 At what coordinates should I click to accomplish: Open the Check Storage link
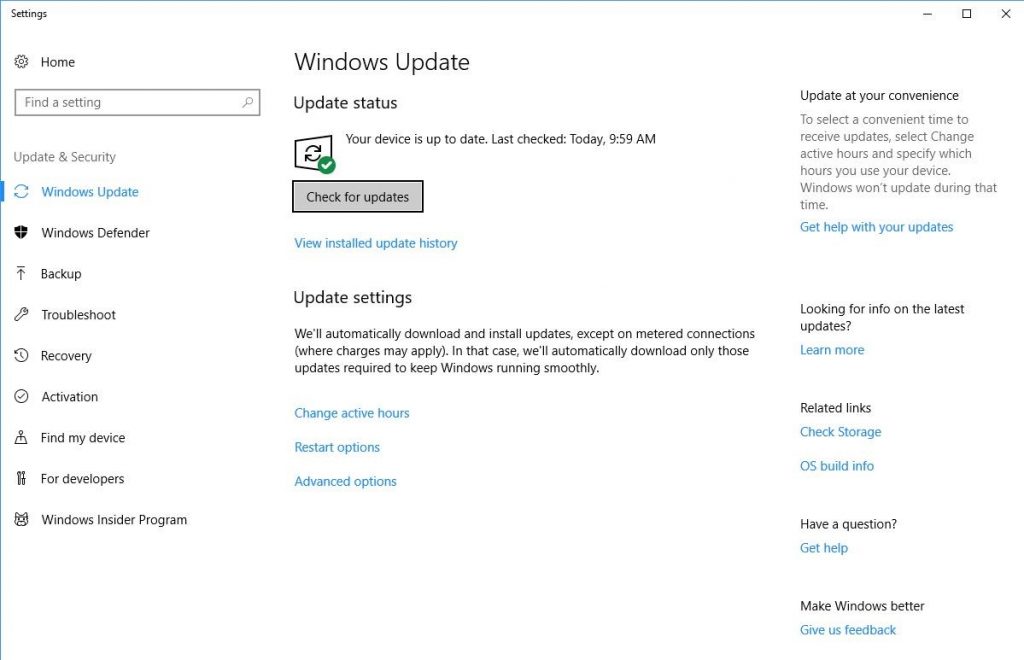pyautogui.click(x=840, y=432)
